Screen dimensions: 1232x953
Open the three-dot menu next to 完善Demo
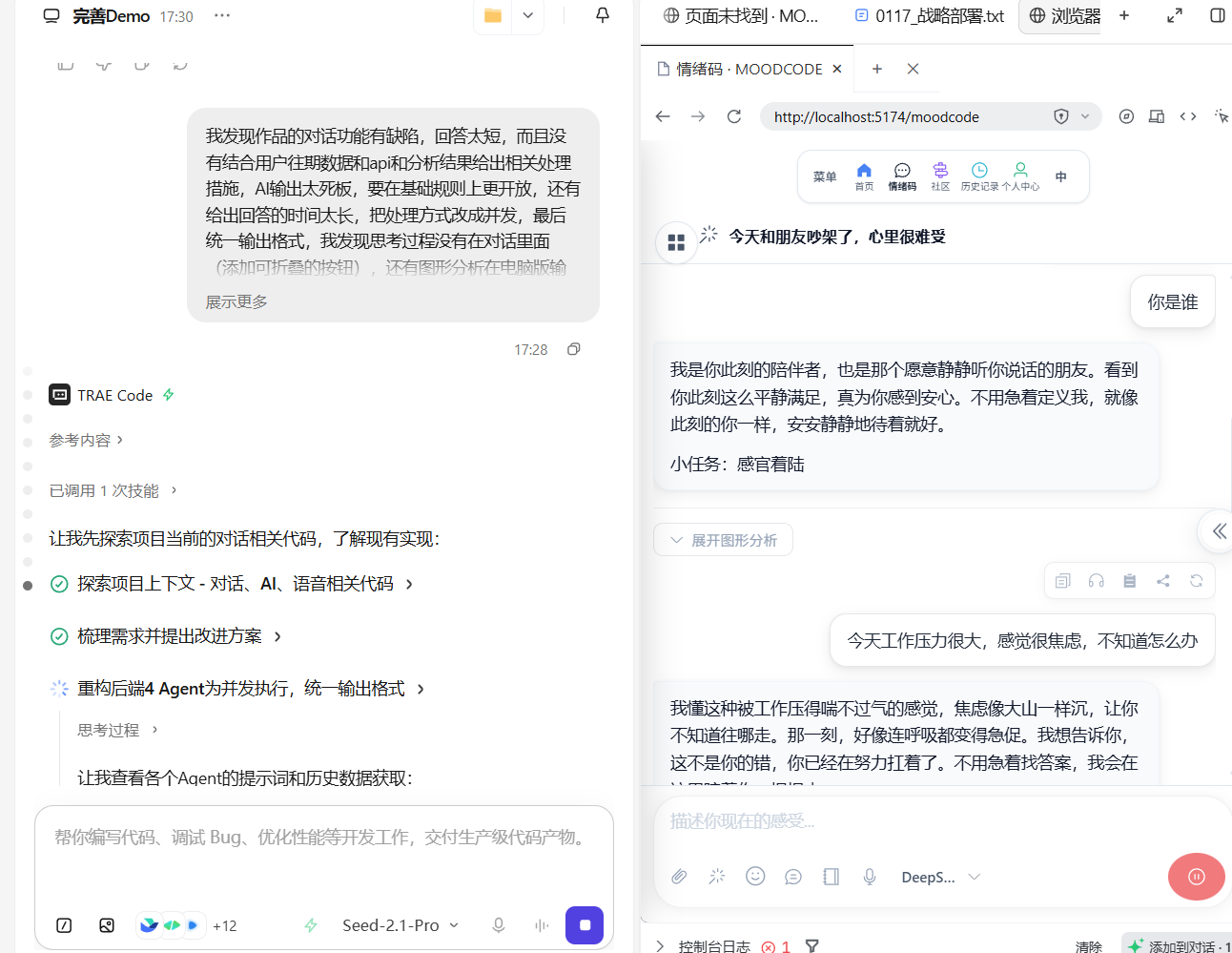(x=222, y=15)
